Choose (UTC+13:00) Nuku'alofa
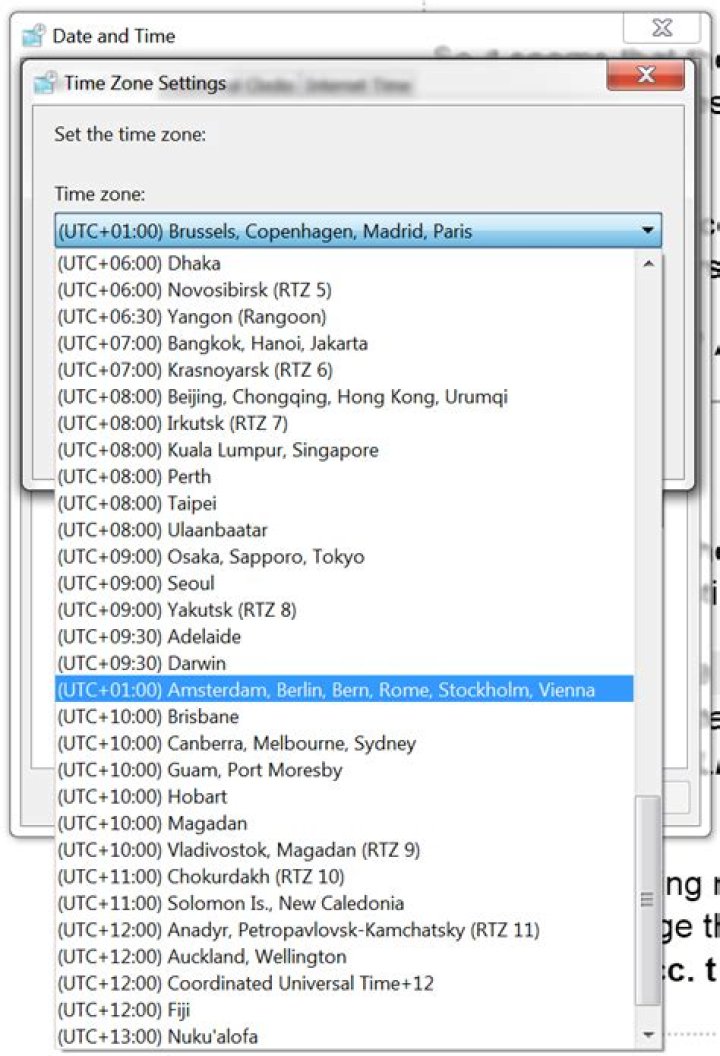The image size is (720, 1056). (x=344, y=1036)
